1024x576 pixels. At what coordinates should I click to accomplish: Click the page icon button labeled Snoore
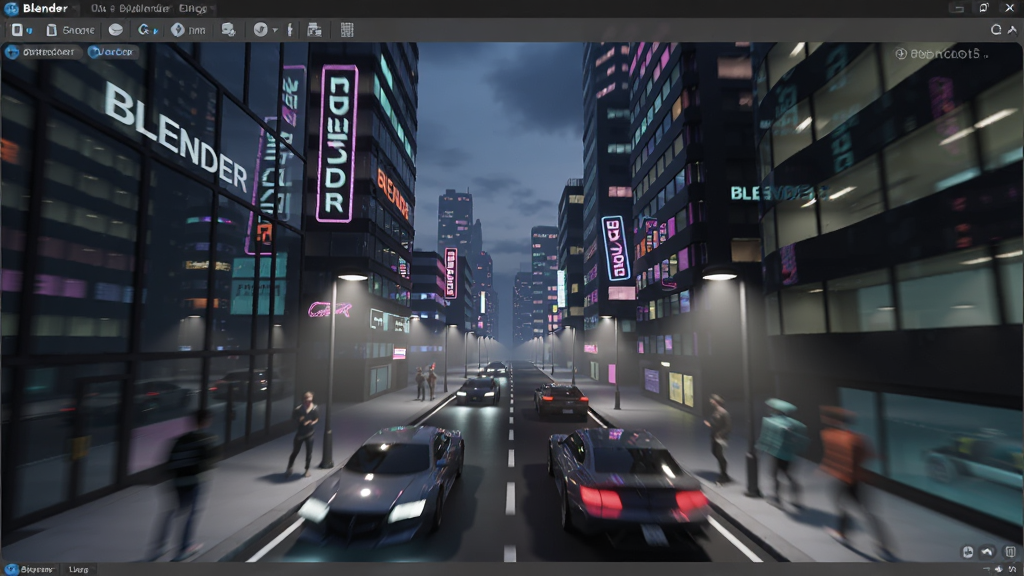pos(70,30)
